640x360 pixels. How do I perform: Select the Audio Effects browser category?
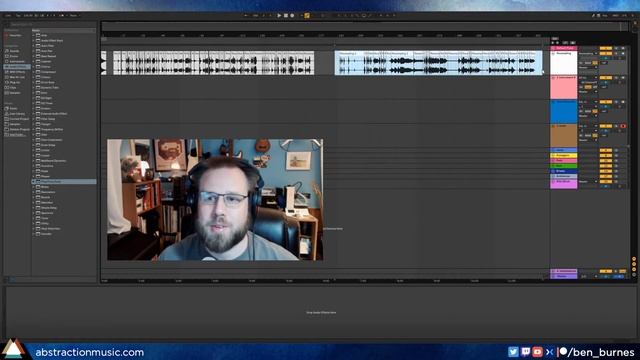coord(16,67)
